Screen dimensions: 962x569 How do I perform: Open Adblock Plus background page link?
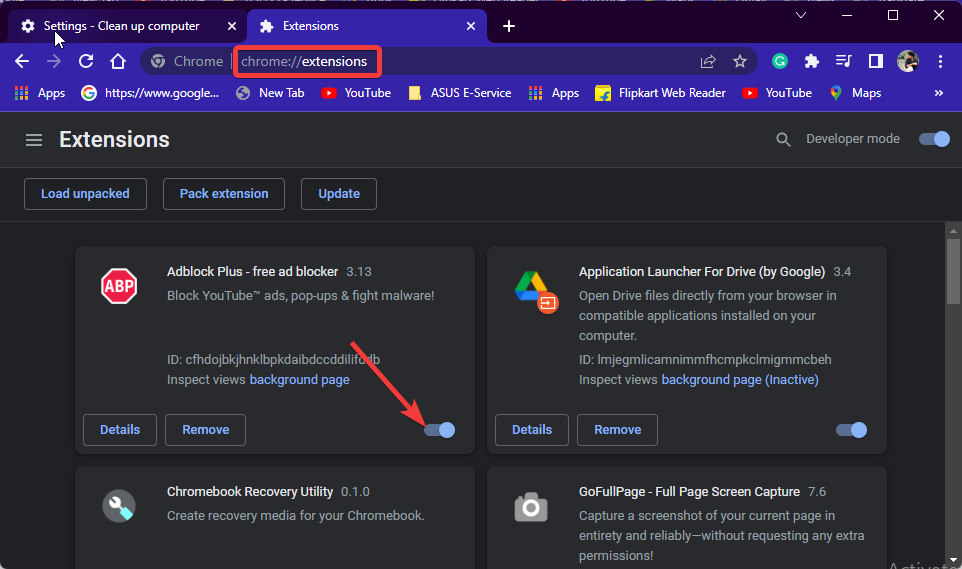(x=299, y=380)
